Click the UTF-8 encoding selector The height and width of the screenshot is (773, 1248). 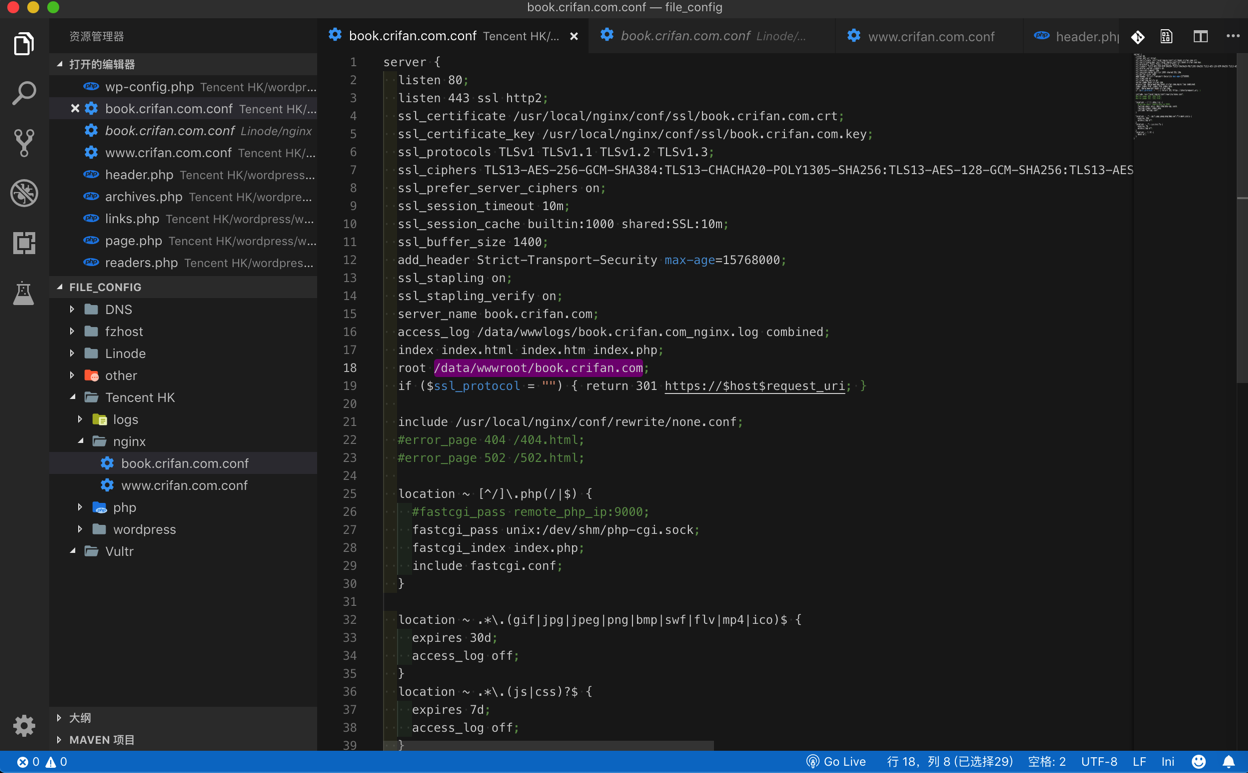tap(1099, 762)
